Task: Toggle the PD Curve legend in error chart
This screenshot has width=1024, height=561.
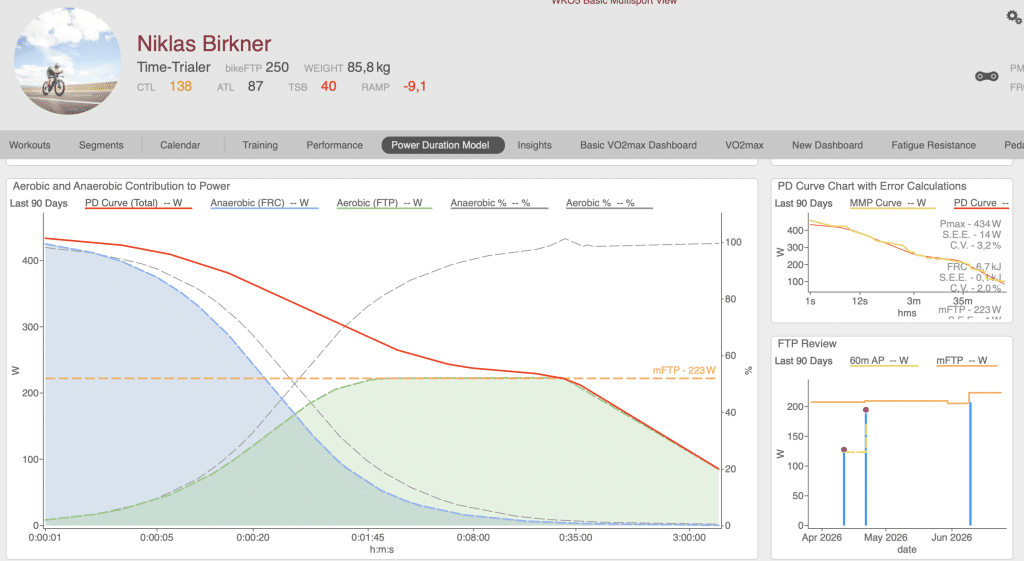Action: tap(981, 203)
